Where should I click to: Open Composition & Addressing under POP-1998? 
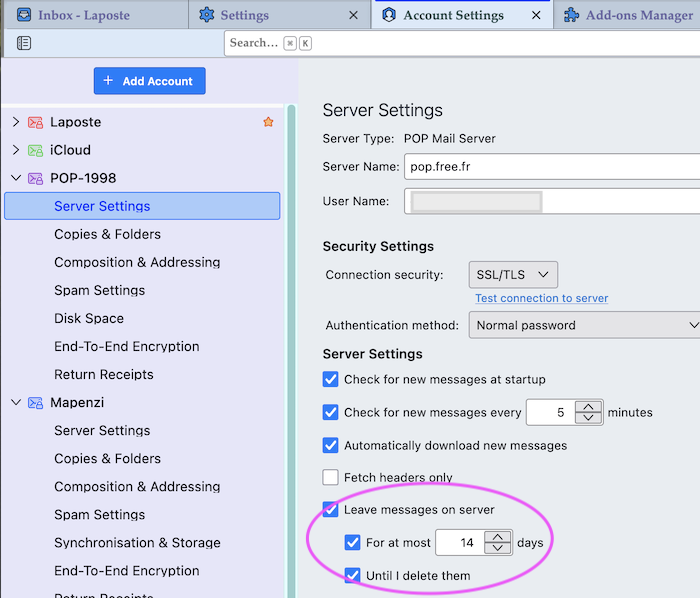click(142, 262)
